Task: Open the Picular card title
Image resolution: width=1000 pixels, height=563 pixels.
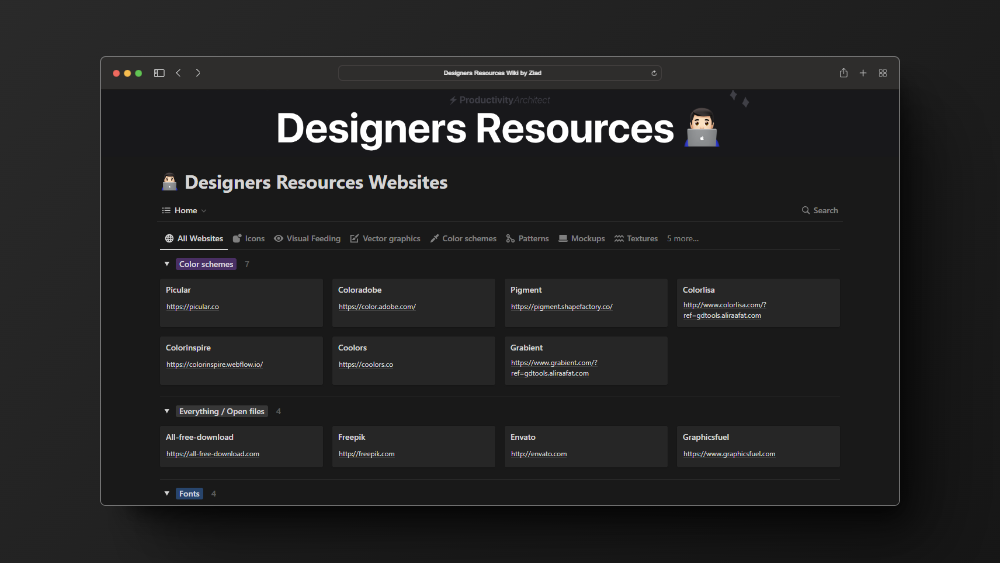Action: coord(178,290)
